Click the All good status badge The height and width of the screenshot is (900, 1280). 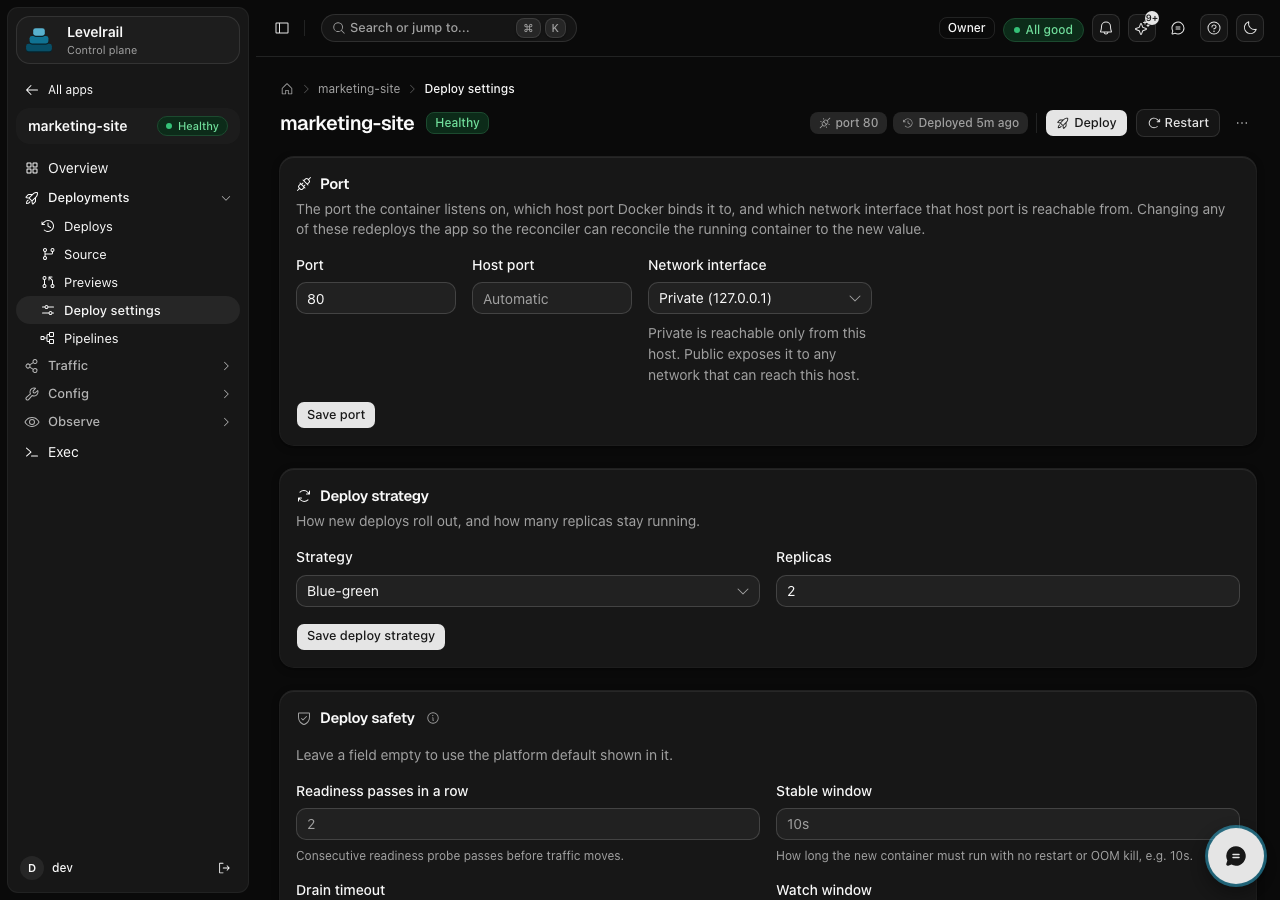pyautogui.click(x=1043, y=29)
